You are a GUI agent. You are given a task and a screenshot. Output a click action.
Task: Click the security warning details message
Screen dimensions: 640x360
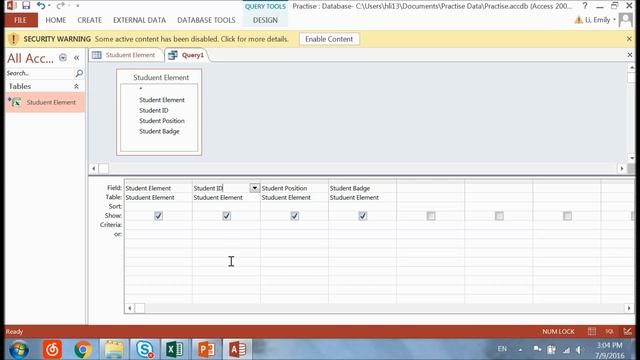click(191, 39)
